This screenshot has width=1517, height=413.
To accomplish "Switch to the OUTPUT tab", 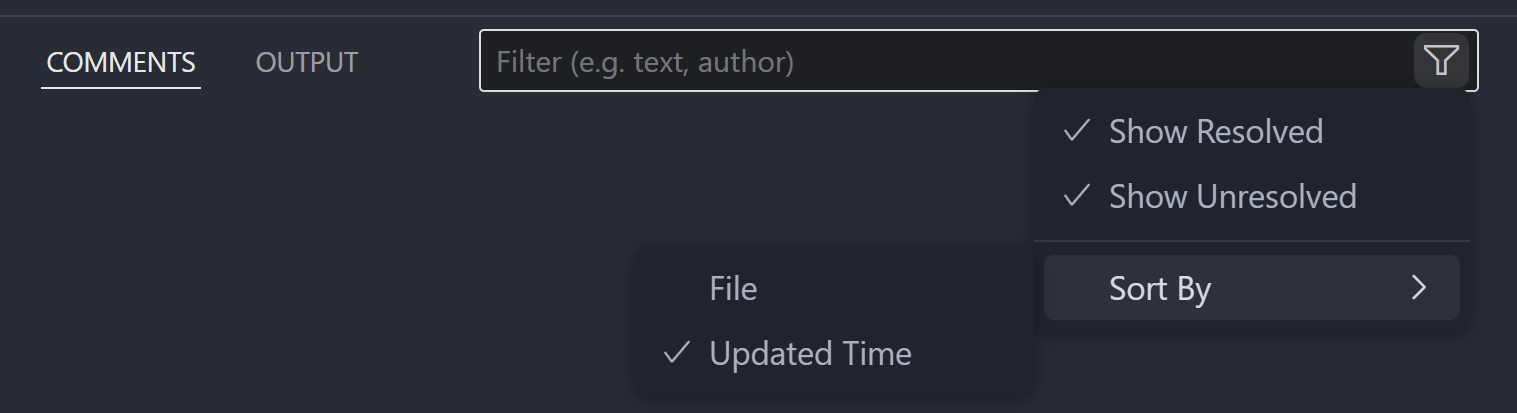I will 307,62.
